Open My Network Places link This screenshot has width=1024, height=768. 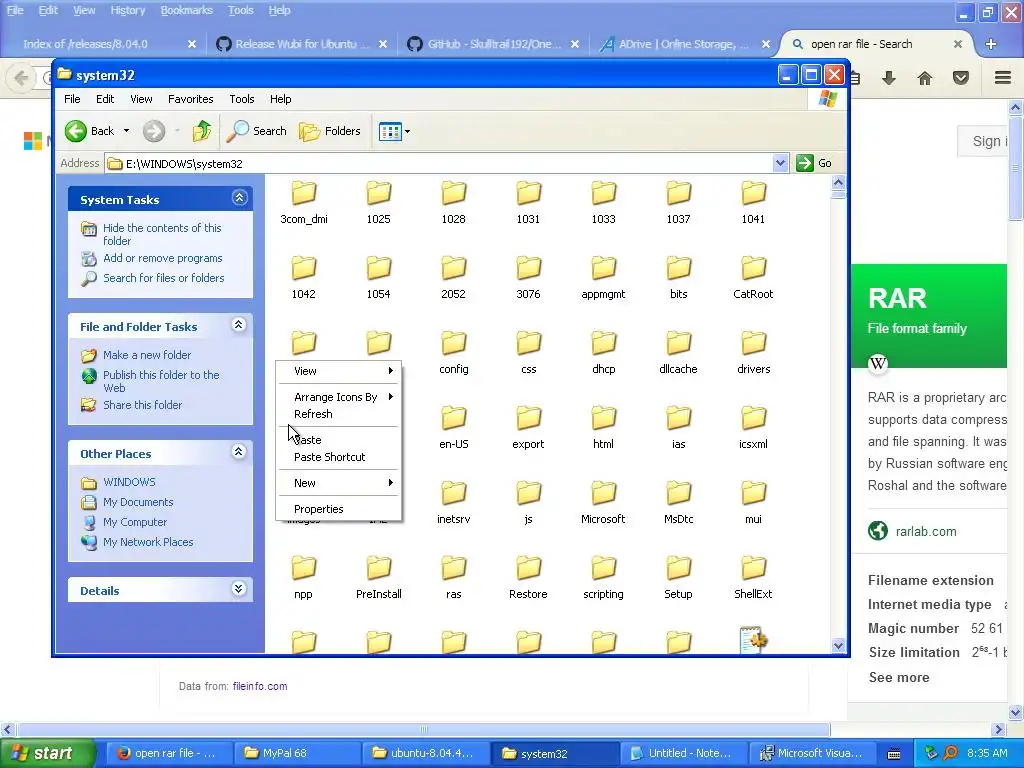click(x=148, y=542)
